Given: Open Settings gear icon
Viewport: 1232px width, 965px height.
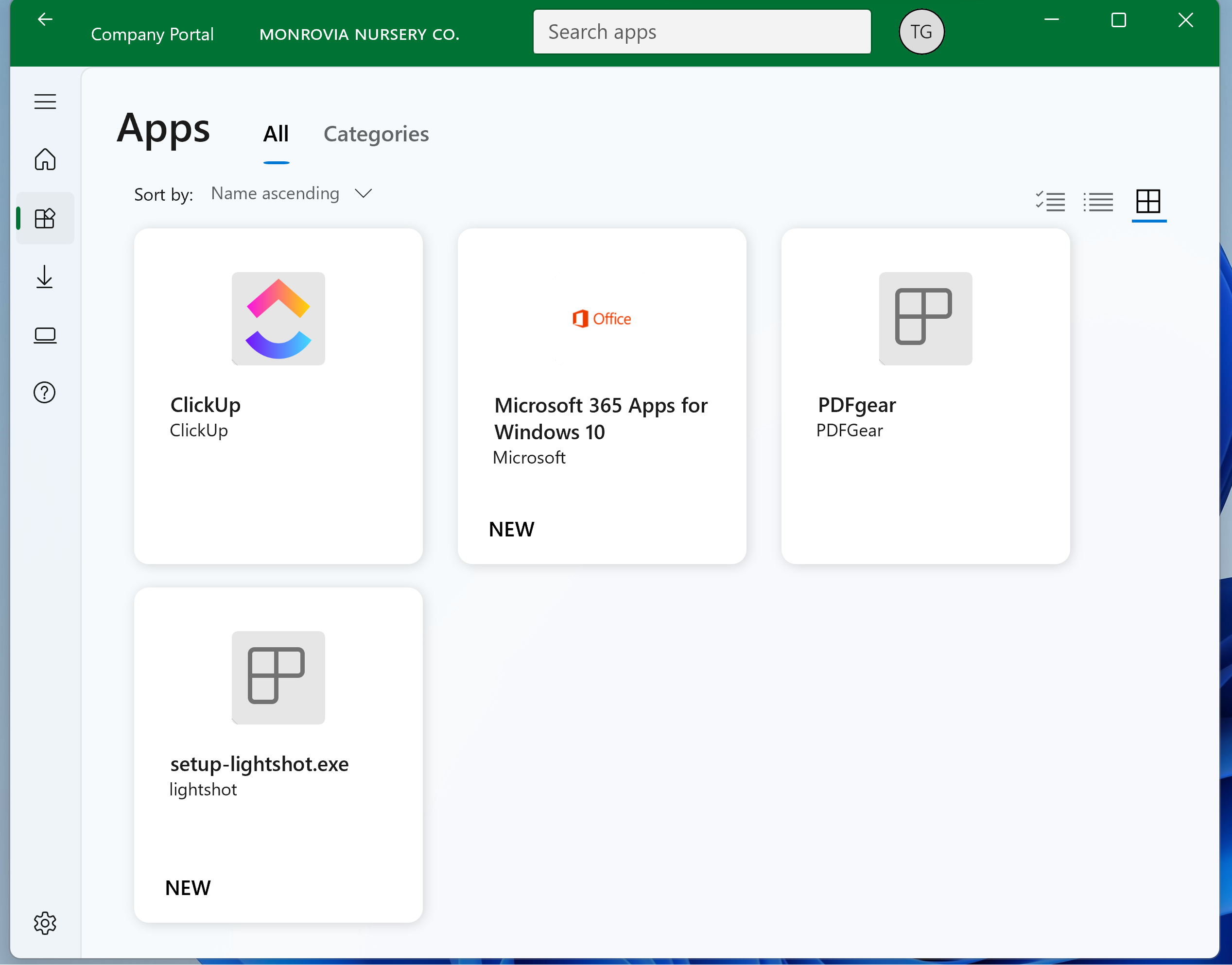Looking at the screenshot, I should [45, 923].
